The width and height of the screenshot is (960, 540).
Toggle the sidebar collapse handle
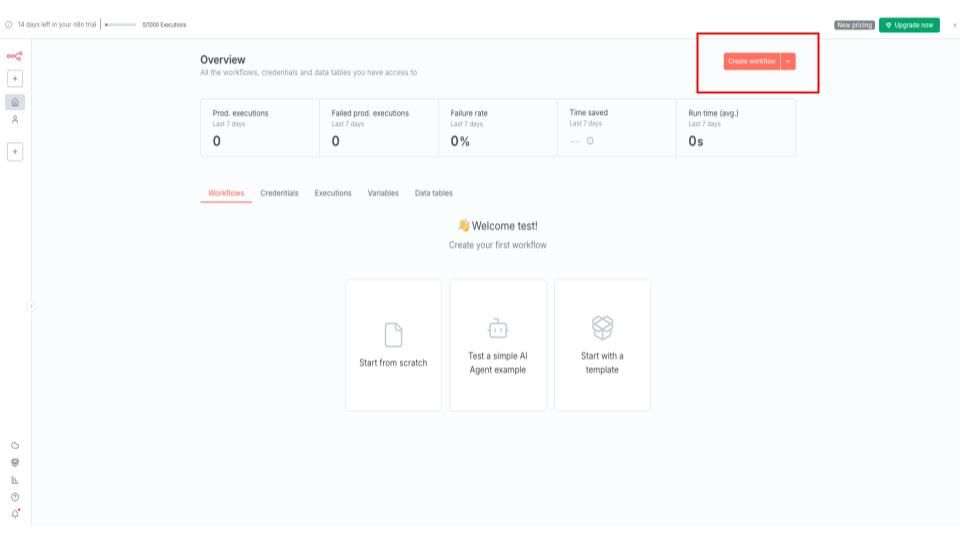31,306
